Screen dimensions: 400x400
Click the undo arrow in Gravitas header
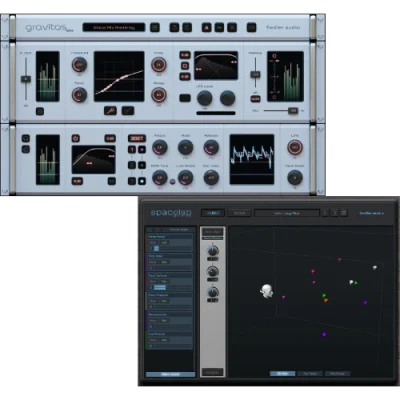(x=174, y=27)
